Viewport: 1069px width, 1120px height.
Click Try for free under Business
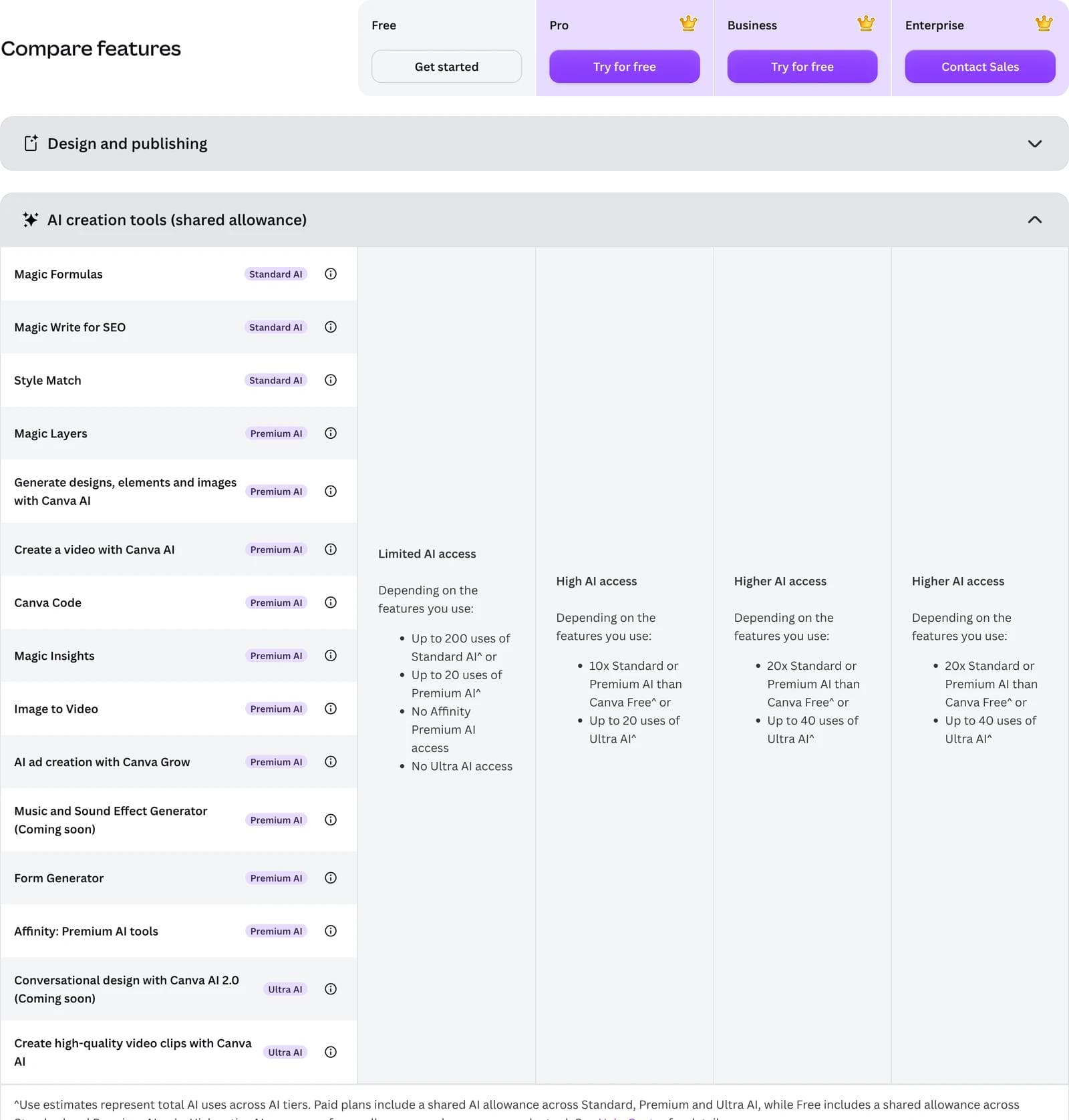point(802,67)
